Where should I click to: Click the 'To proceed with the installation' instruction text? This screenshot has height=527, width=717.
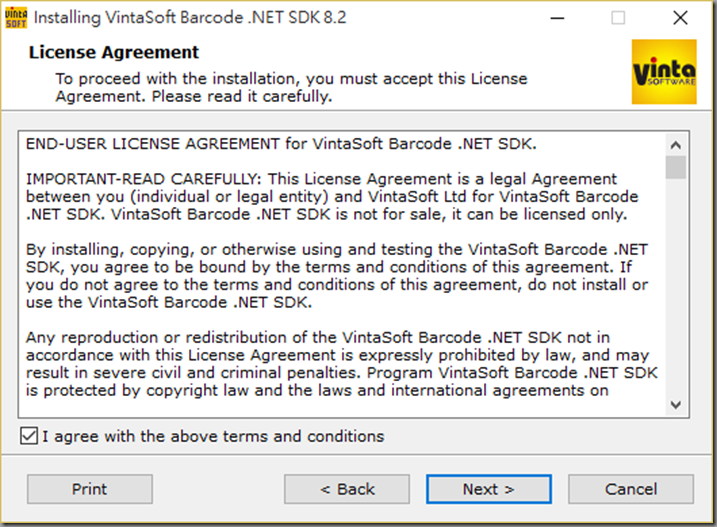click(x=291, y=87)
